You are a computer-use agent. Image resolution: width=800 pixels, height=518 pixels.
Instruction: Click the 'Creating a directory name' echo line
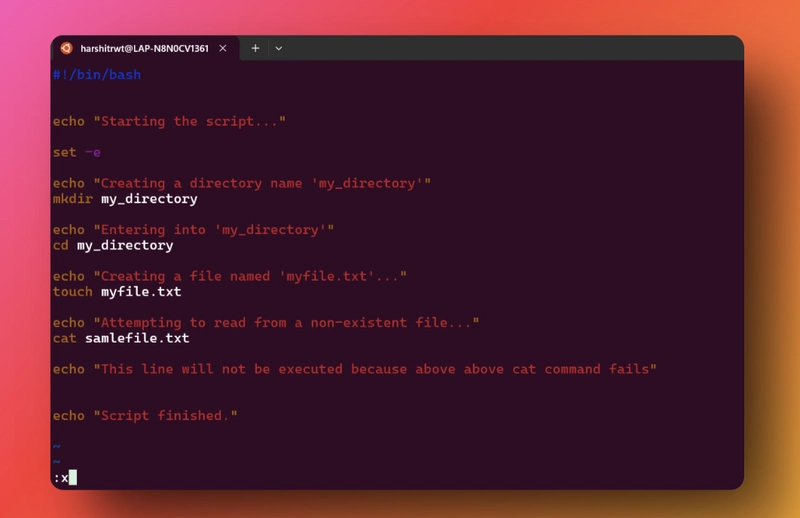point(241,183)
